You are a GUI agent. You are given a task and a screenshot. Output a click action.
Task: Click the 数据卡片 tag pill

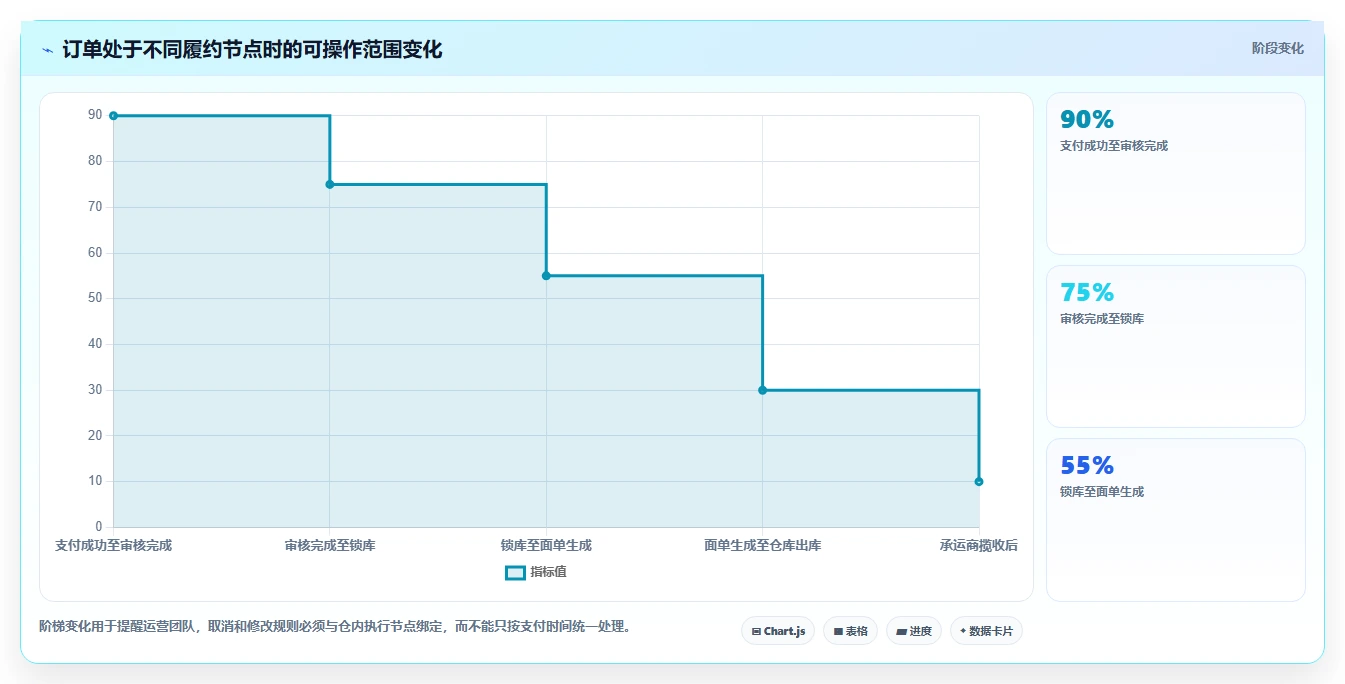(986, 631)
